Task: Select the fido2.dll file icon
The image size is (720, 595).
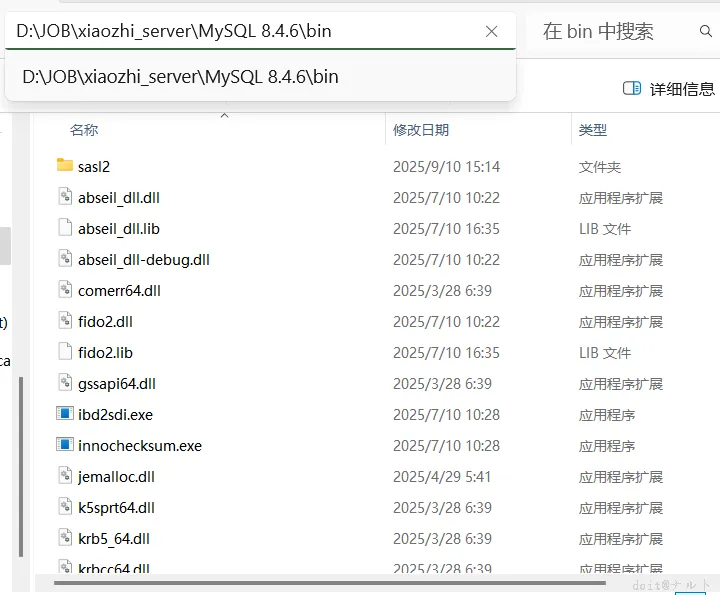Action: [x=65, y=320]
